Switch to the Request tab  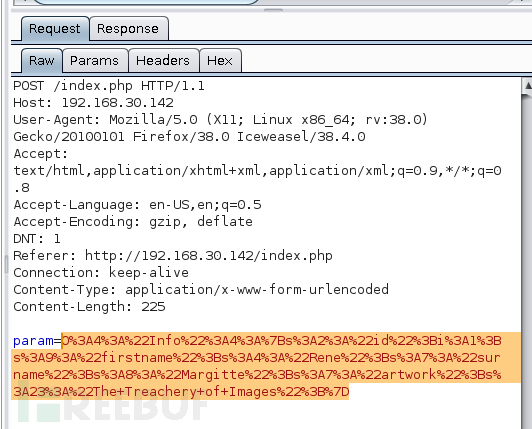(x=55, y=29)
